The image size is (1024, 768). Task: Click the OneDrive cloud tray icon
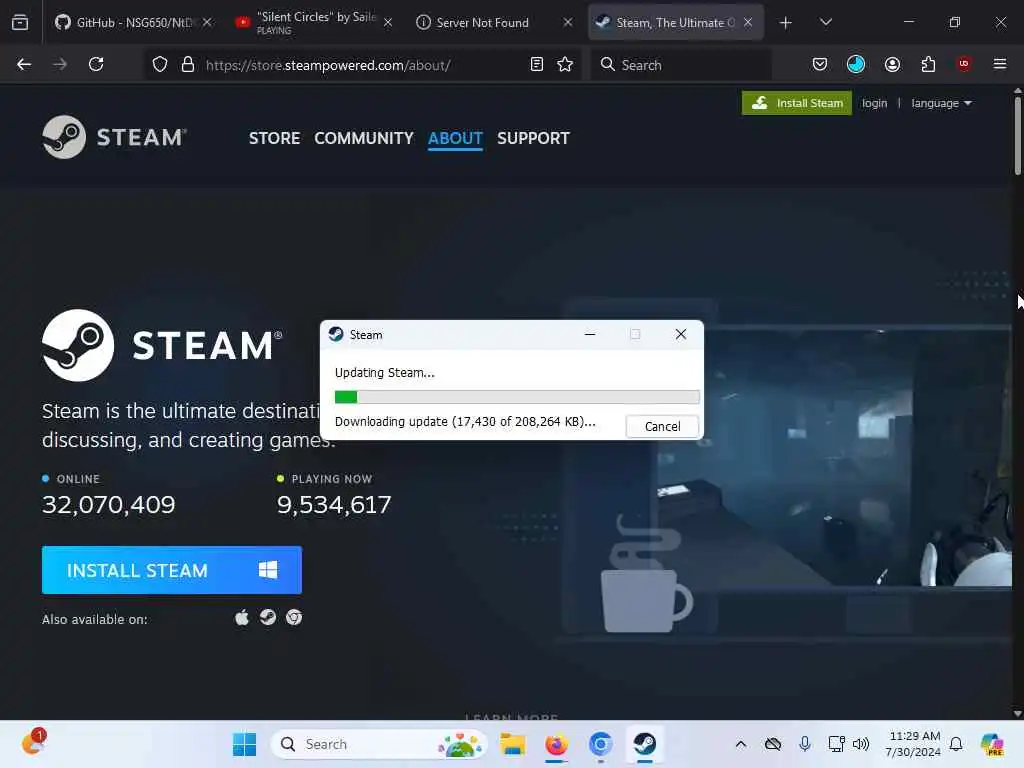(773, 744)
